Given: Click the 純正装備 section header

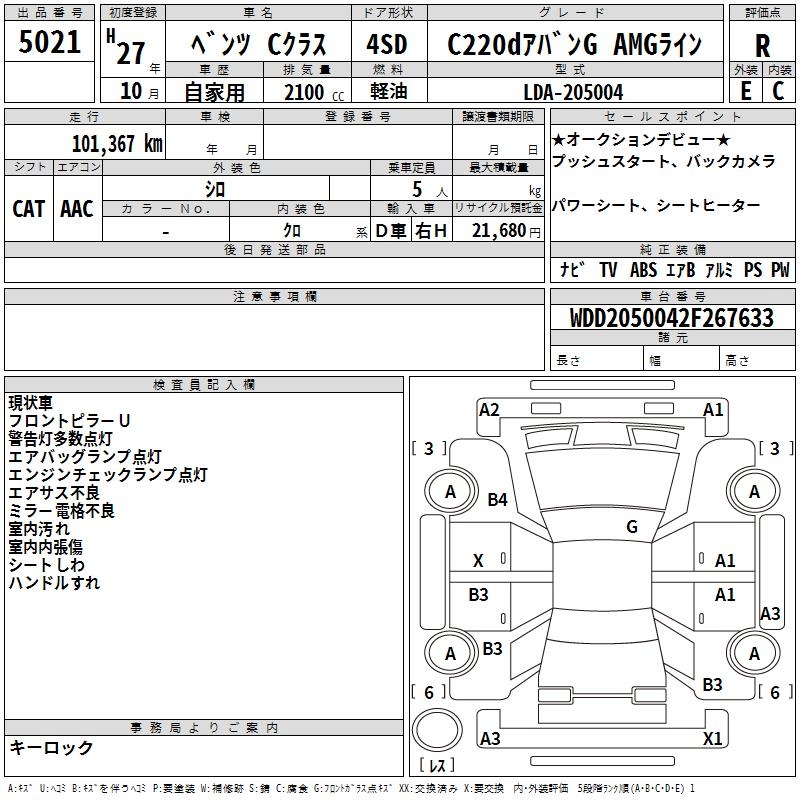Looking at the screenshot, I should pyautogui.click(x=672, y=249).
